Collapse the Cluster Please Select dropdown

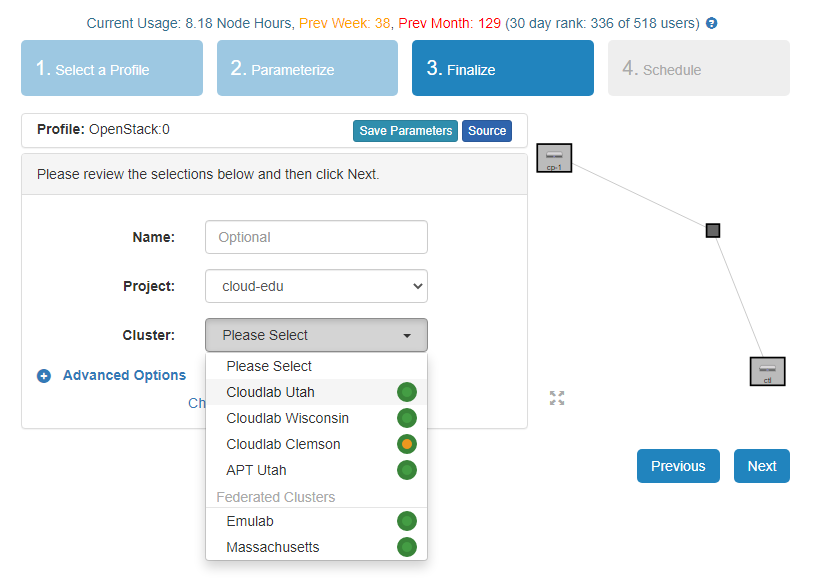click(316, 335)
